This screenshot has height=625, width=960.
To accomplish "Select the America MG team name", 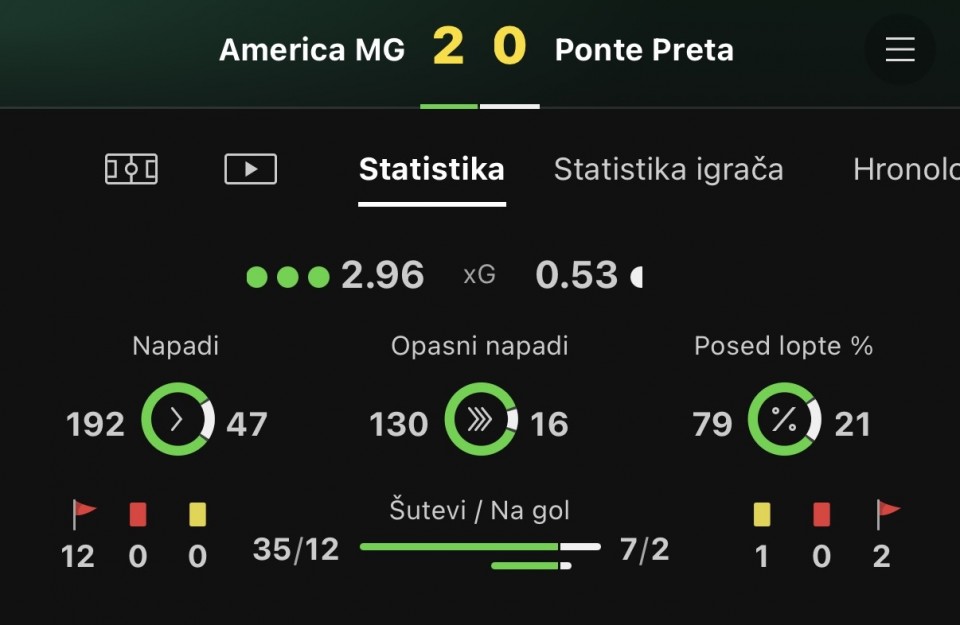I will pos(312,50).
